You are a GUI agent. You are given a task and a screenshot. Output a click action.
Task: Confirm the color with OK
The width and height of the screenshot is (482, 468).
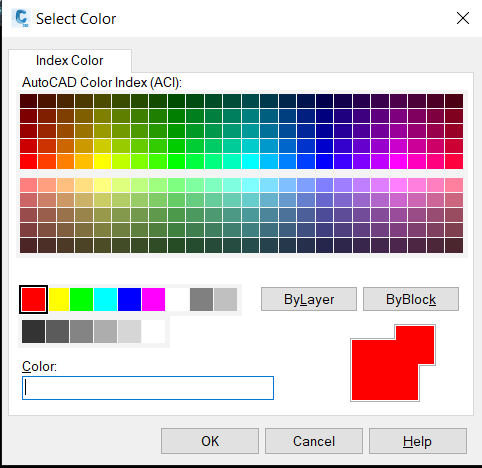click(210, 441)
